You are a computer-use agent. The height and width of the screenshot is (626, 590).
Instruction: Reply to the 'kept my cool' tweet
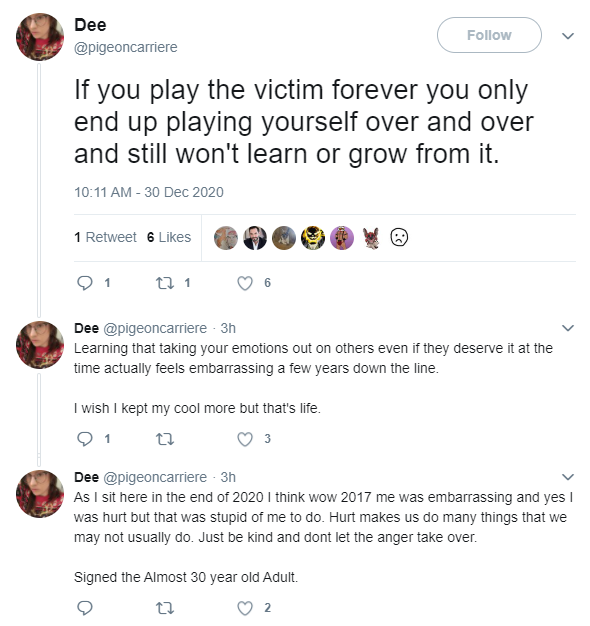click(x=85, y=439)
